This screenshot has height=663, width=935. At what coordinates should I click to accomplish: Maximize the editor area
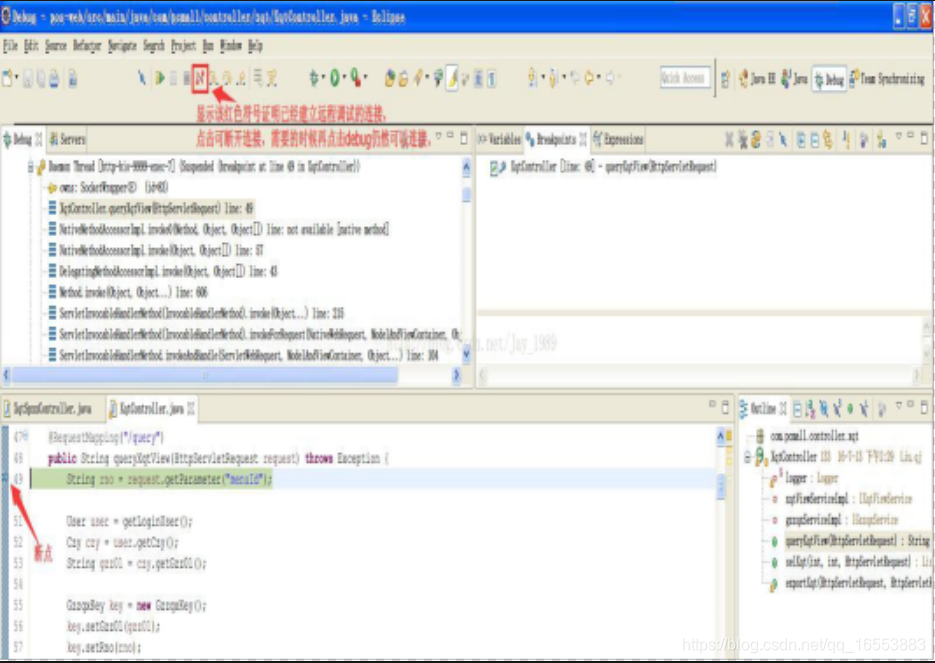tap(725, 407)
